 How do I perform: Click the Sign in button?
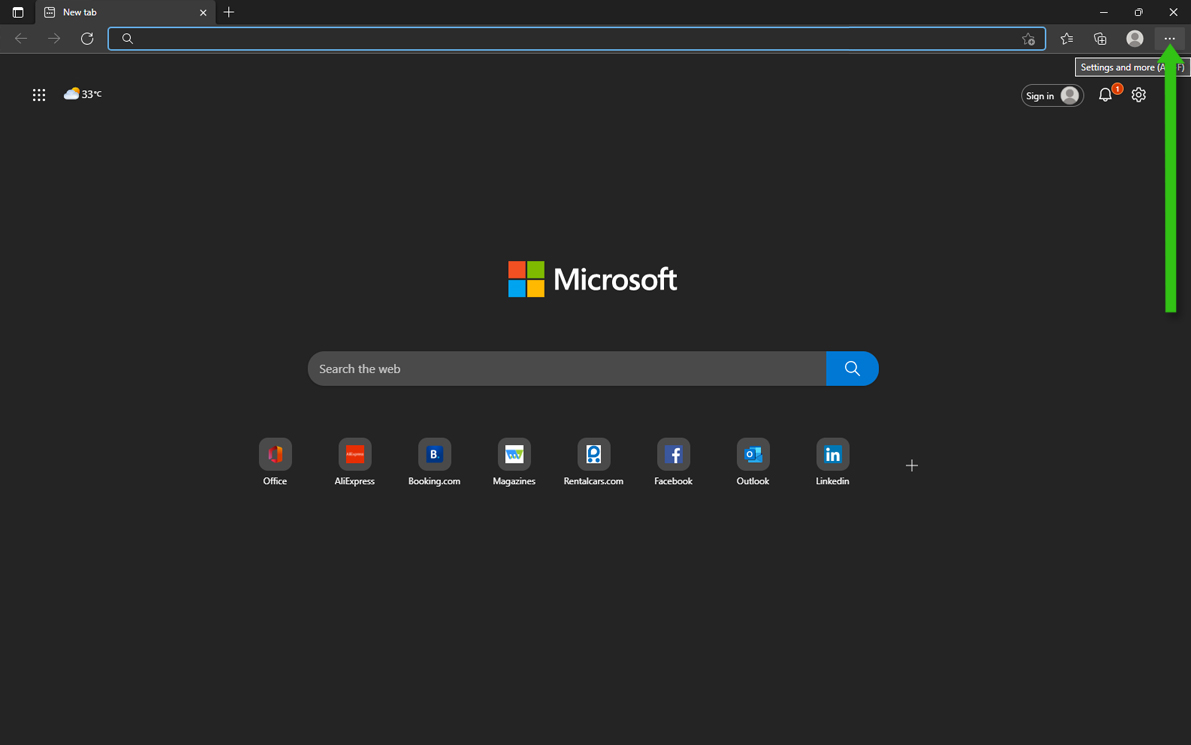[1051, 96]
